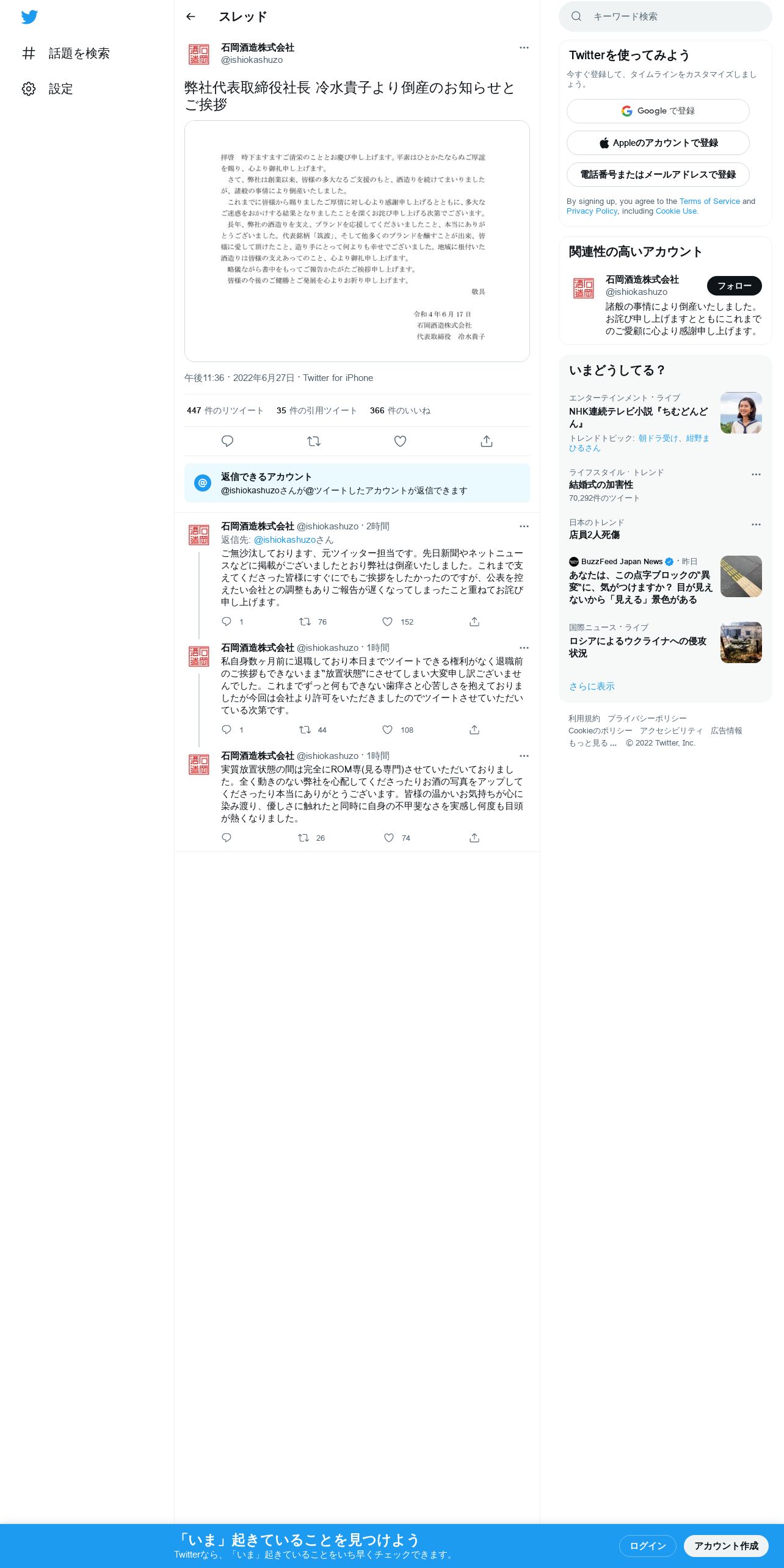
Task: Open Terms of Service link
Action: pos(710,201)
